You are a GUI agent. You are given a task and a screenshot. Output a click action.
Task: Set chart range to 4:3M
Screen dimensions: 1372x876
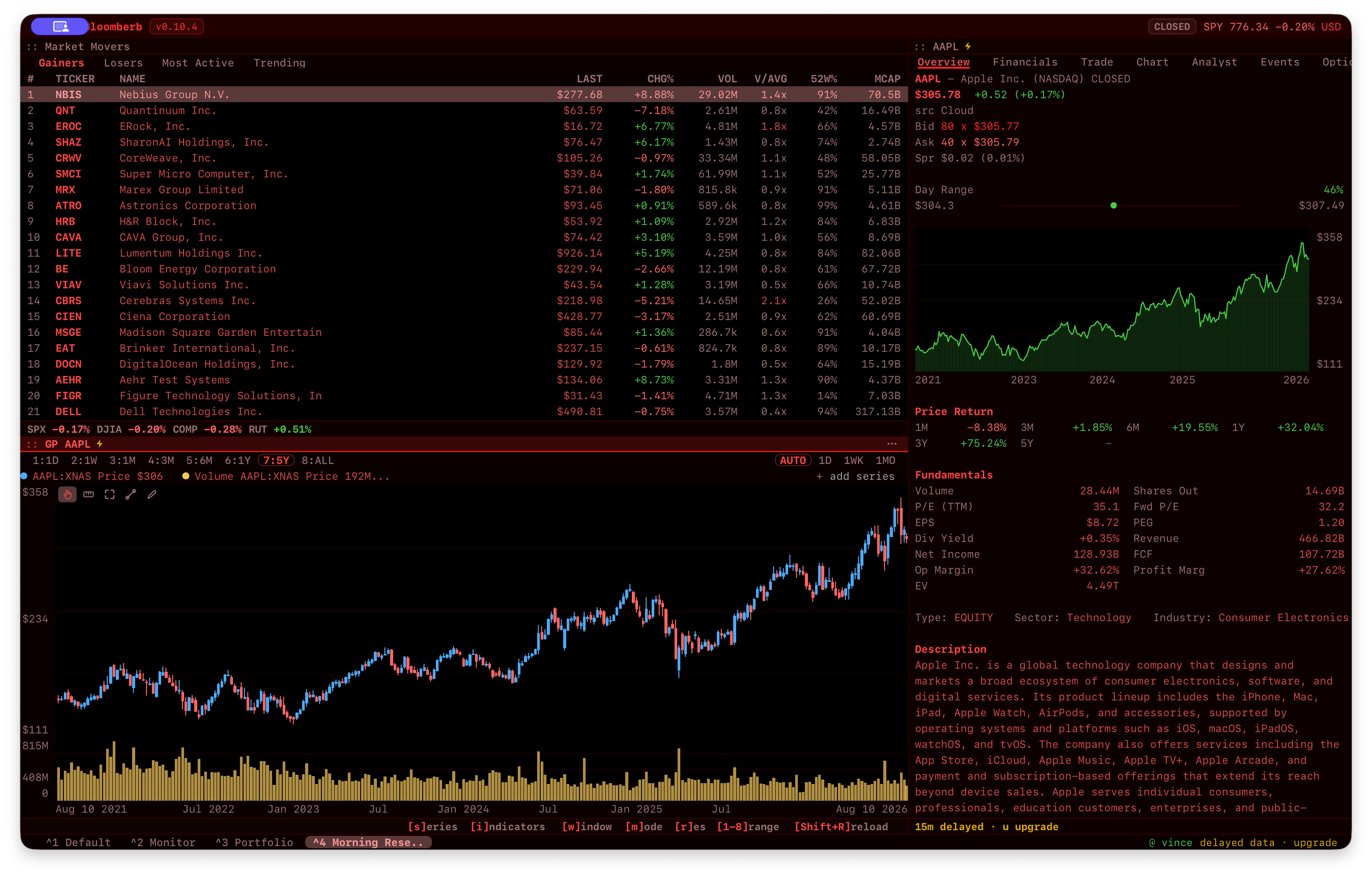[161, 460]
